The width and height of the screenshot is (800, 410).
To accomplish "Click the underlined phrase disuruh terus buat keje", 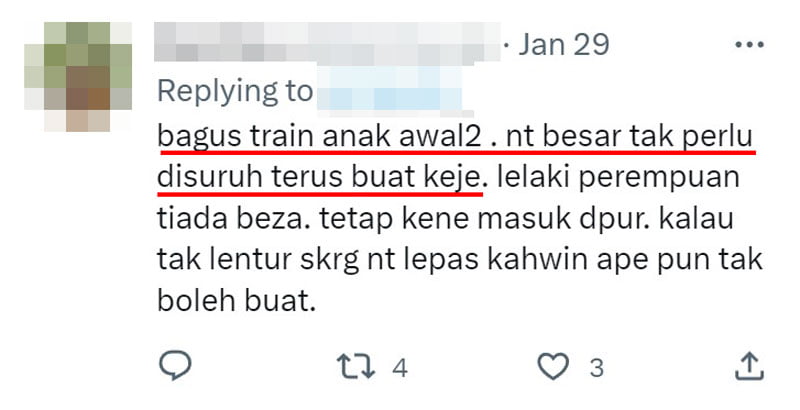I will [x=319, y=177].
